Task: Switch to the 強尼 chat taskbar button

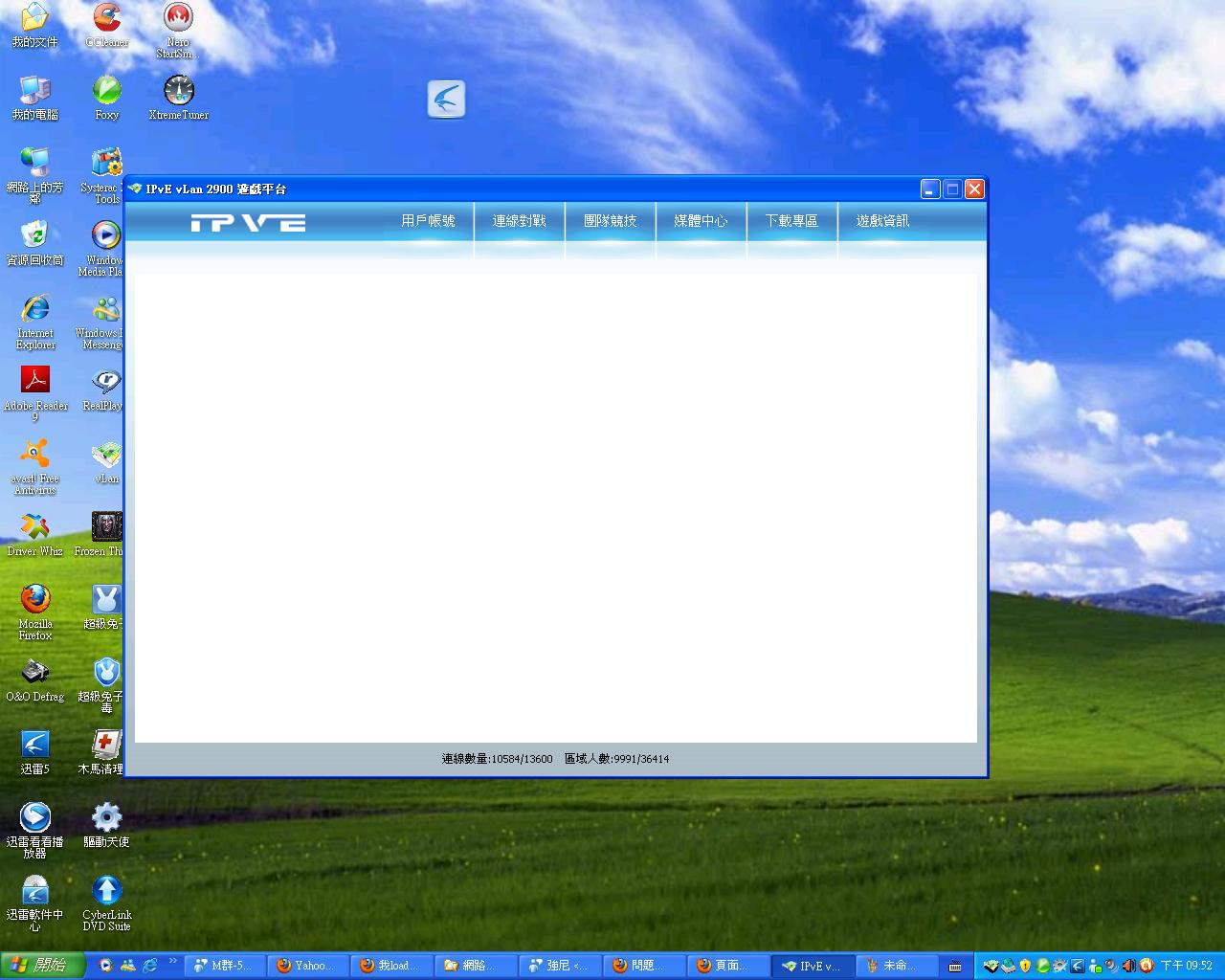Action: (560, 966)
